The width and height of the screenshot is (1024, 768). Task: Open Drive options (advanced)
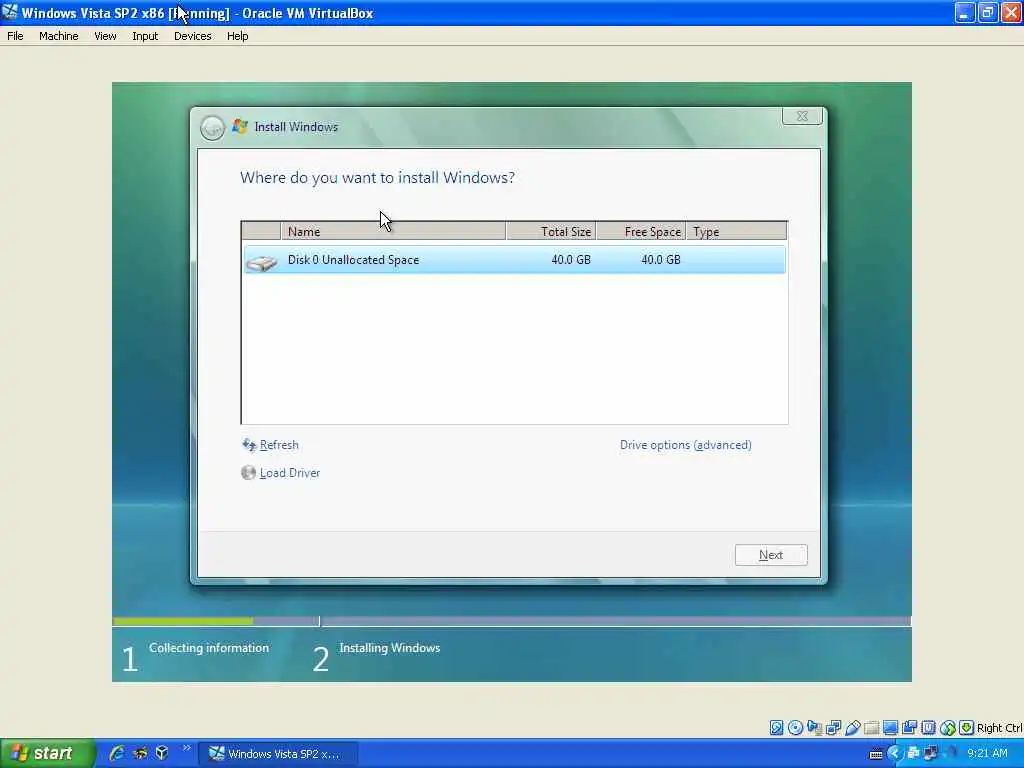(686, 445)
